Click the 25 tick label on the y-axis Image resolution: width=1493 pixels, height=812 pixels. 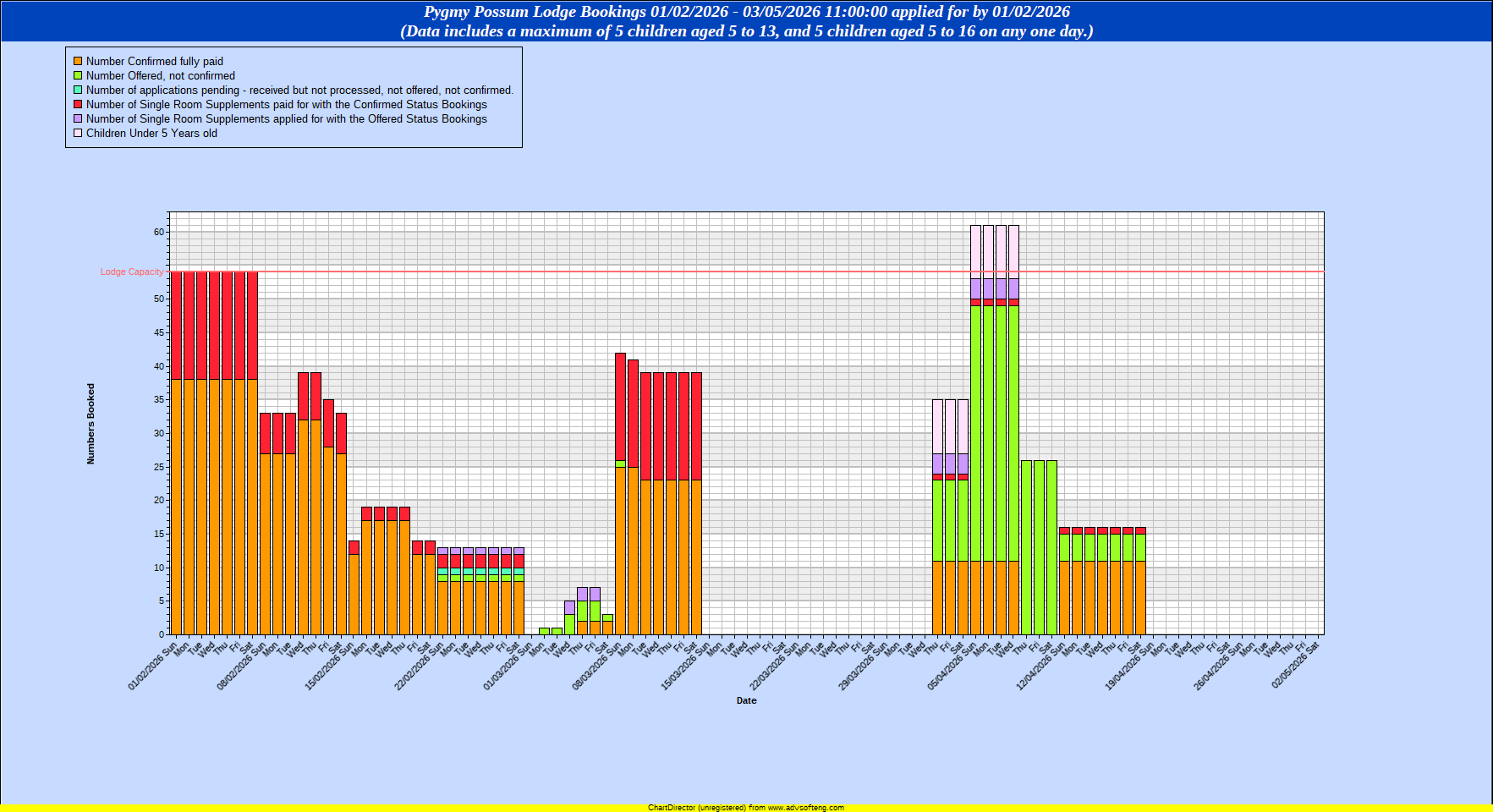tap(159, 467)
